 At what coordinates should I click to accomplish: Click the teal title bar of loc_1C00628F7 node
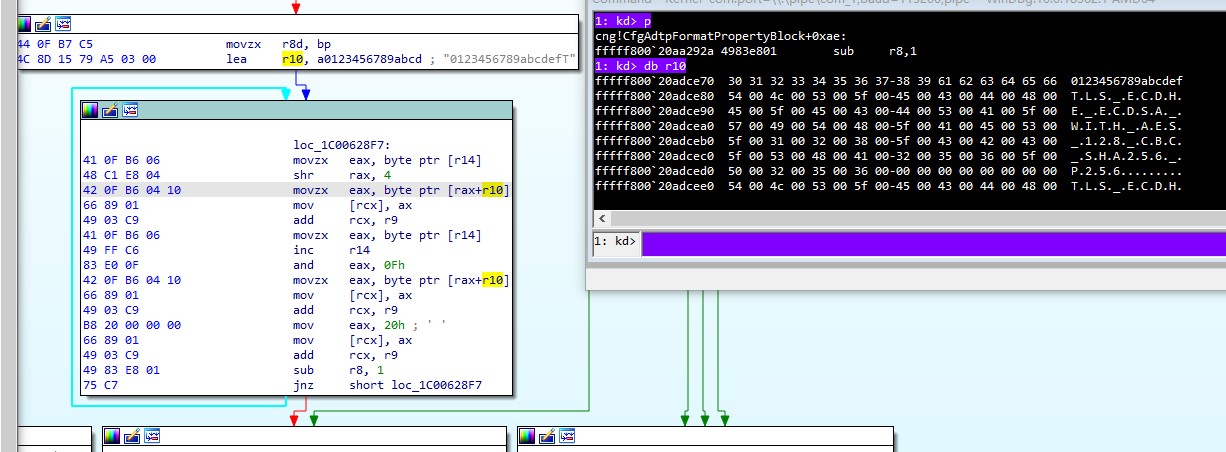click(x=298, y=109)
